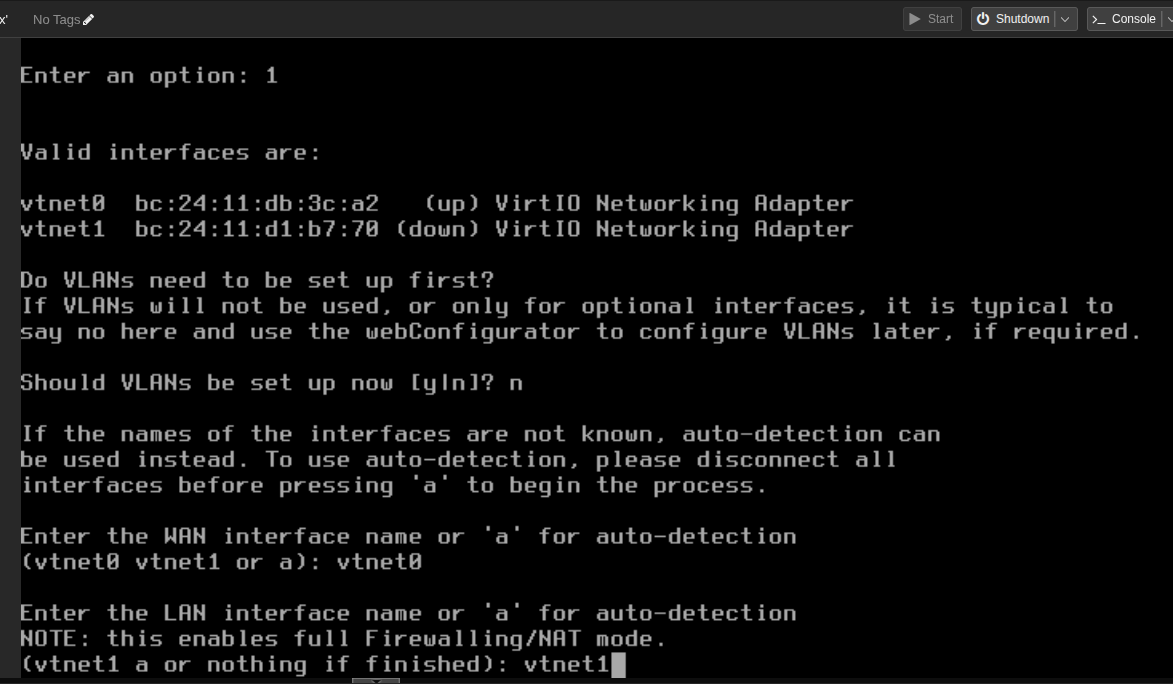Expand the noVNC toolbar handle at screen bottom
Image resolution: width=1173 pixels, height=684 pixels.
coord(377,680)
